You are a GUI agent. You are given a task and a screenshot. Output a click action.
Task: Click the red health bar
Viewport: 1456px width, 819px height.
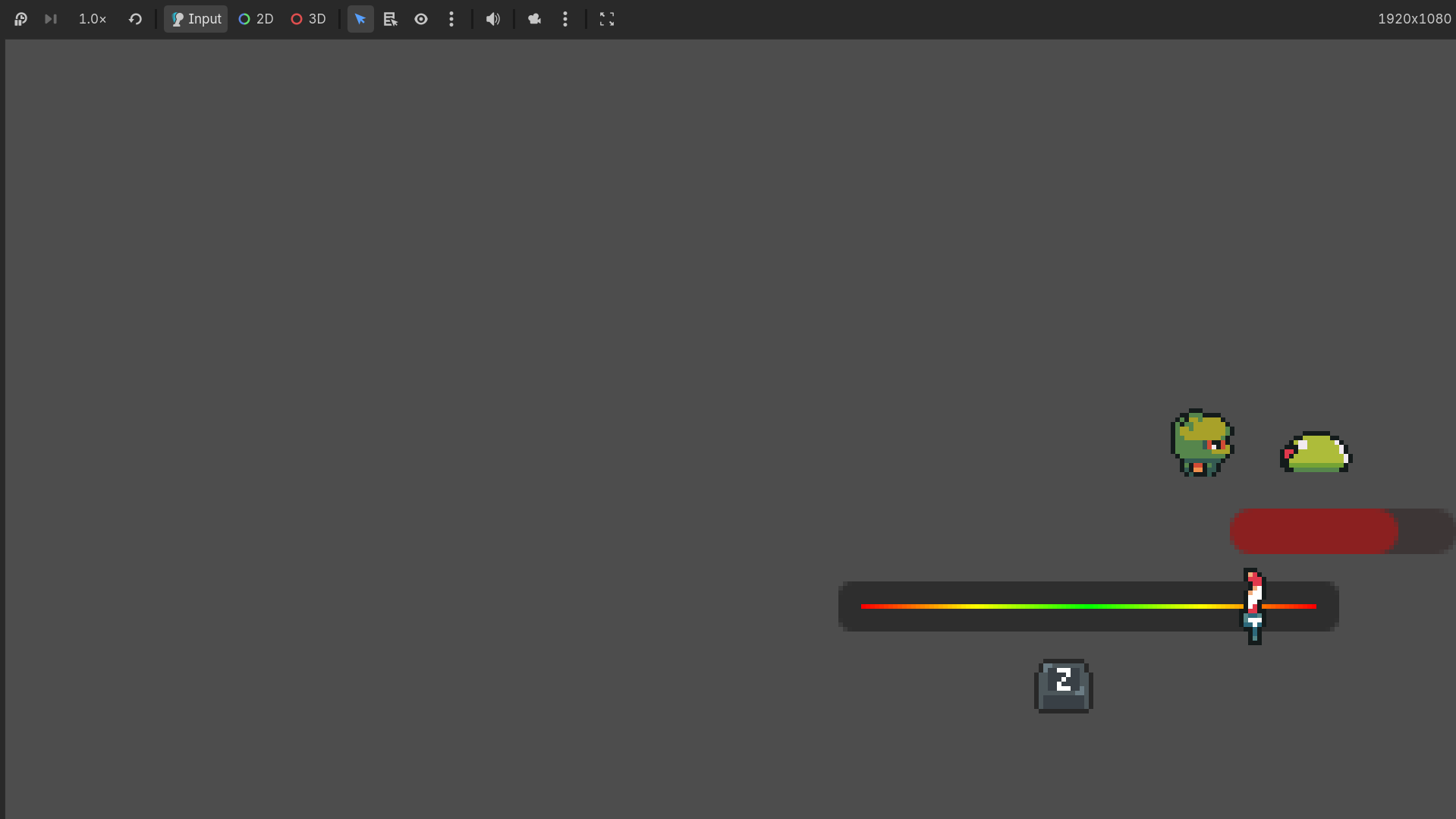[1314, 531]
